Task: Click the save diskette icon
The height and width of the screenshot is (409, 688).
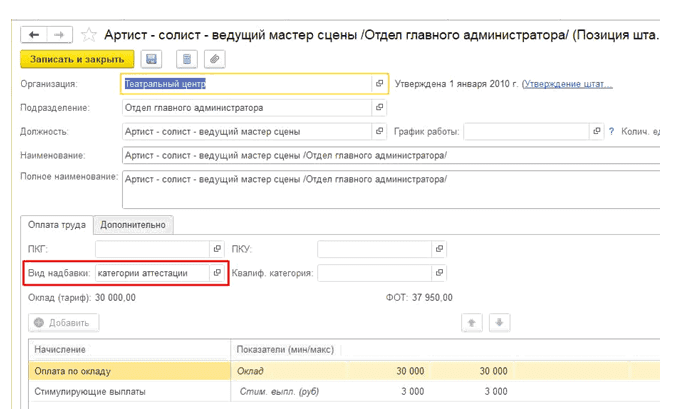Action: click(151, 59)
